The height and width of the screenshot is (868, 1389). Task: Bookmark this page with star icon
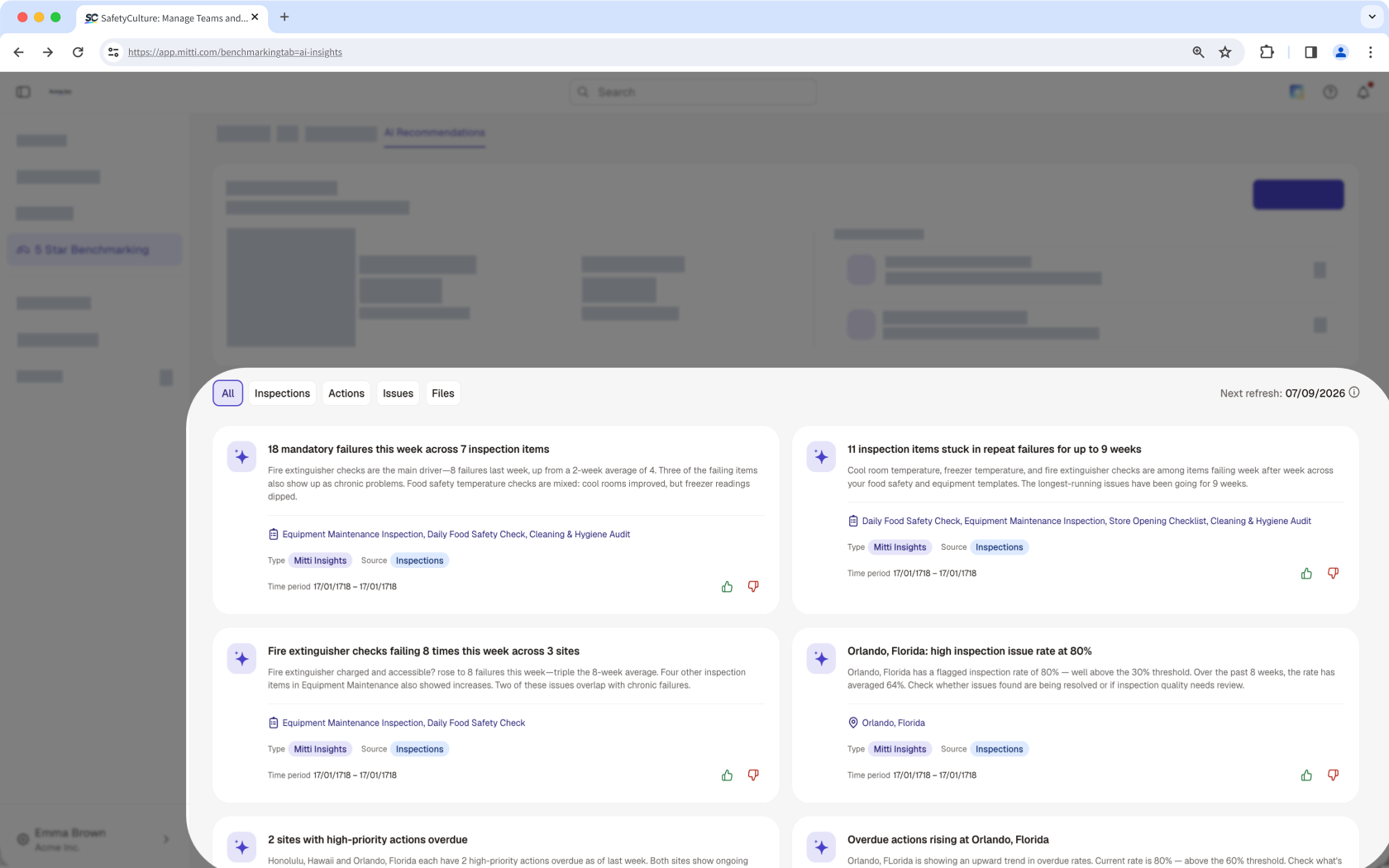coord(1225,52)
